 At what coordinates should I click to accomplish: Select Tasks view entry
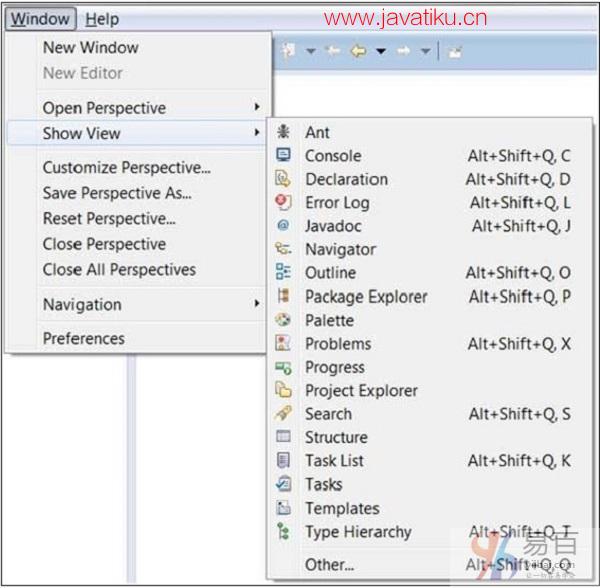[429, 484]
